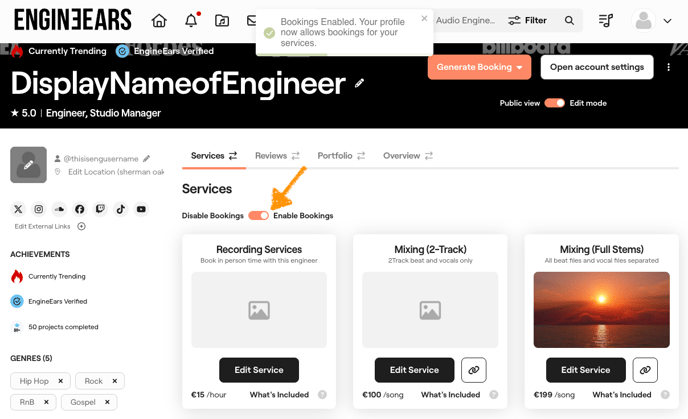Click the profile picture edit thumbnail
This screenshot has width=688, height=419.
coord(28,165)
